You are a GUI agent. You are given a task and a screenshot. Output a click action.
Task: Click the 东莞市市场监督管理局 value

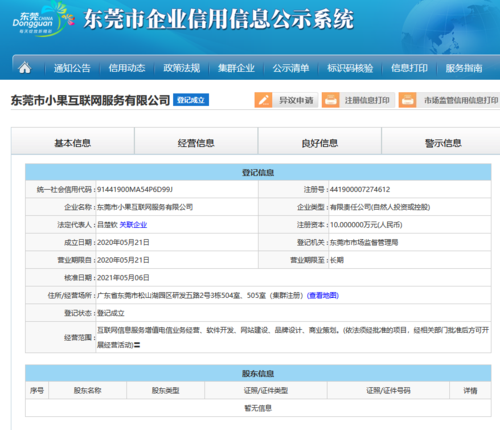click(x=364, y=242)
